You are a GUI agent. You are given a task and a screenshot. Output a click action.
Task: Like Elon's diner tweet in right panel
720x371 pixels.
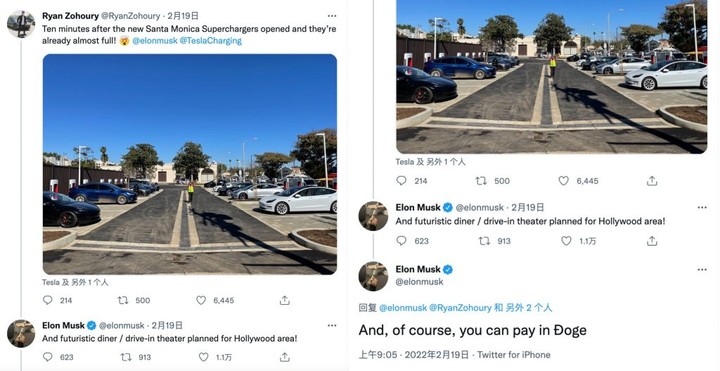pyautogui.click(x=567, y=241)
